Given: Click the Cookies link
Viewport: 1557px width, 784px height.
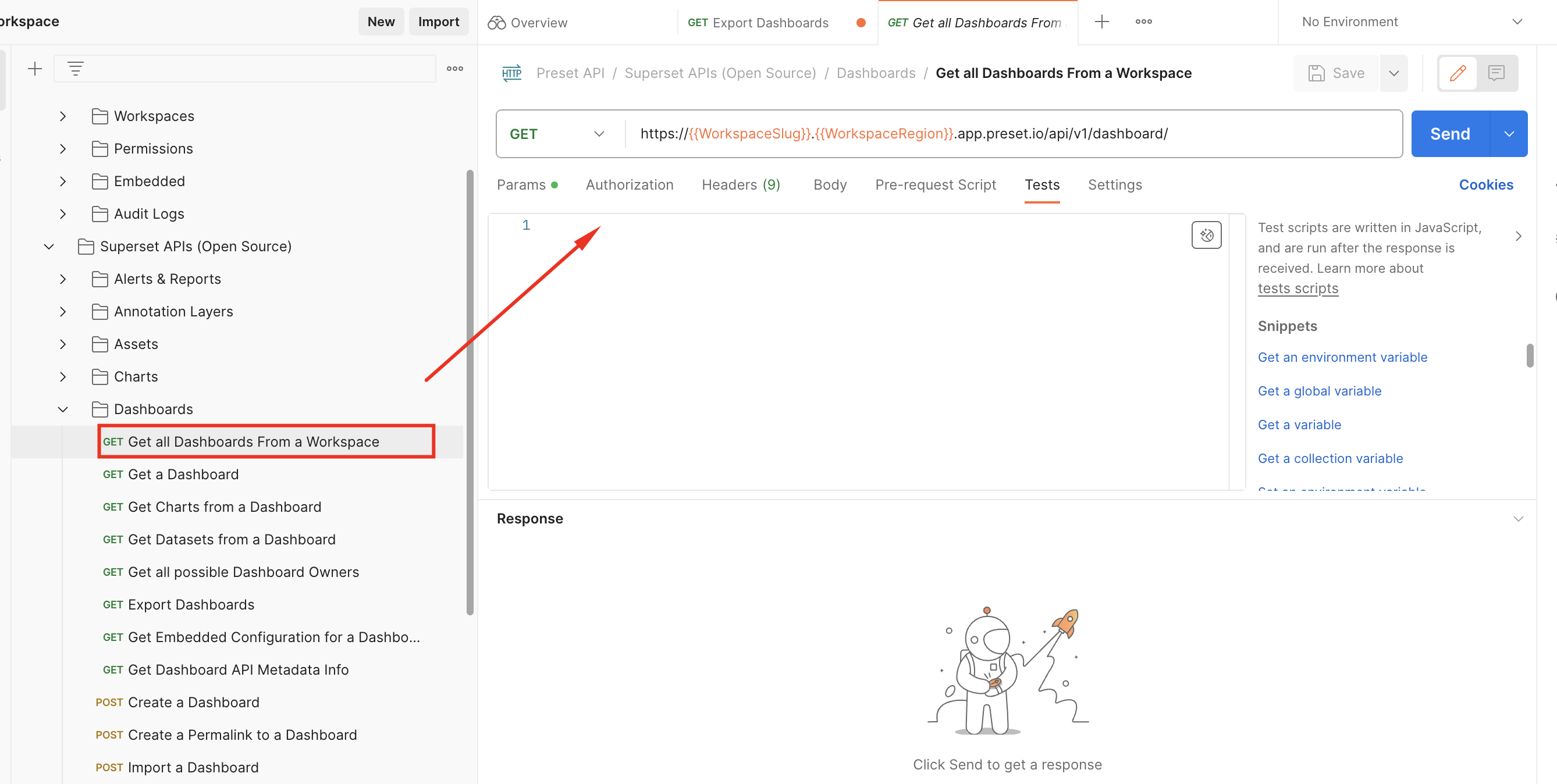Looking at the screenshot, I should coord(1485,185).
